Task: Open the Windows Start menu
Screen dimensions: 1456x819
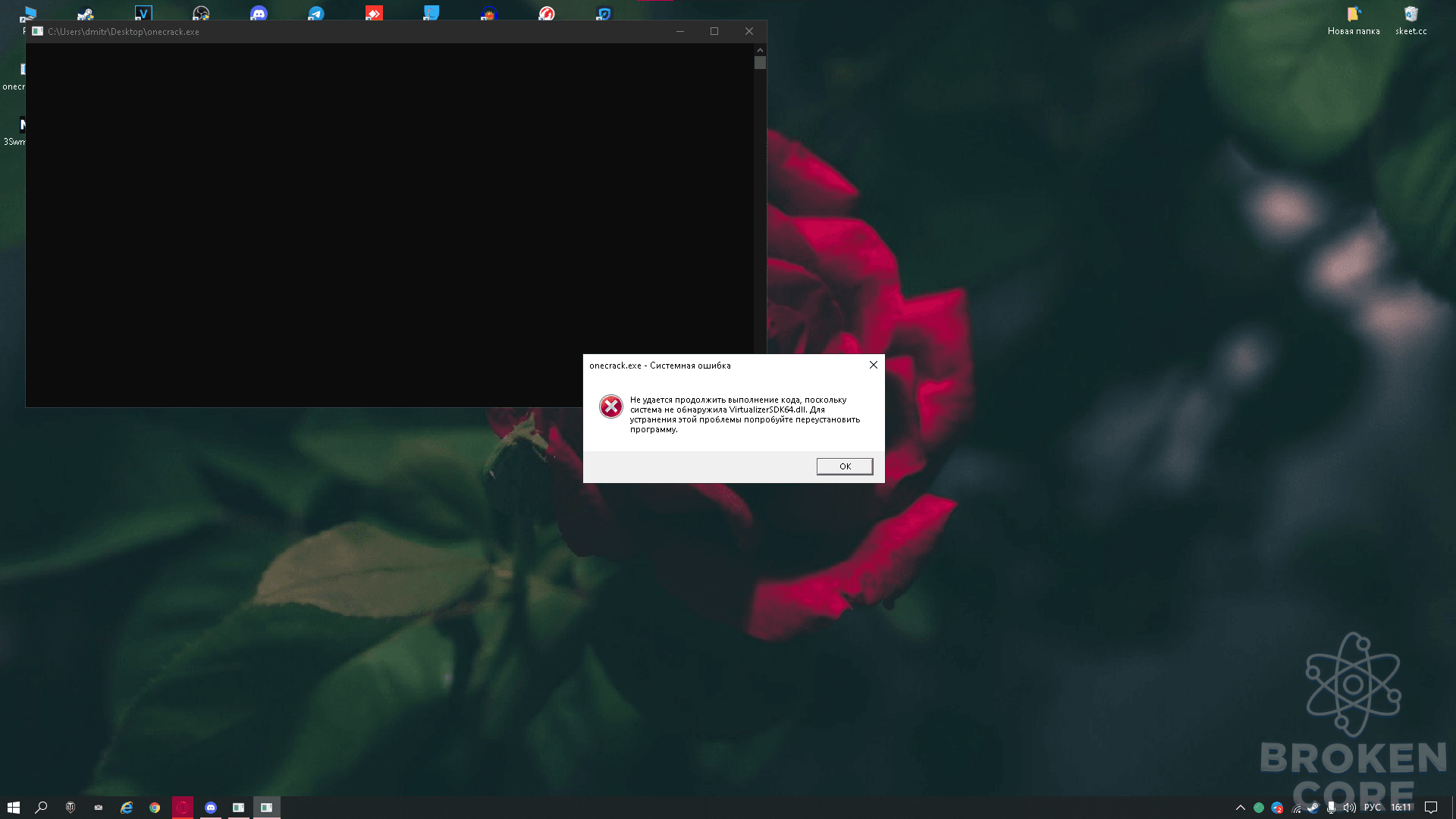Action: (14, 808)
